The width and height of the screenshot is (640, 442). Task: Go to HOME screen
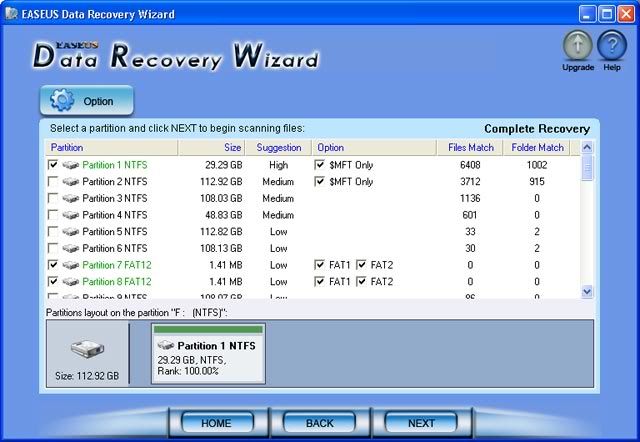[217, 423]
